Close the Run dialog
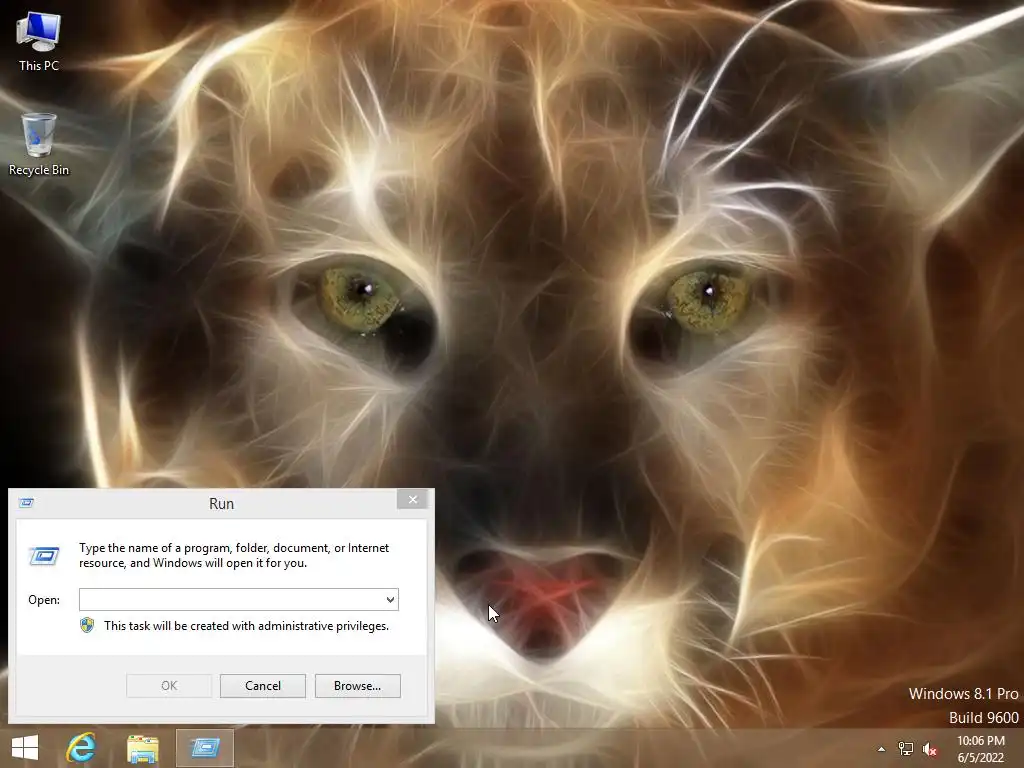 pos(413,500)
